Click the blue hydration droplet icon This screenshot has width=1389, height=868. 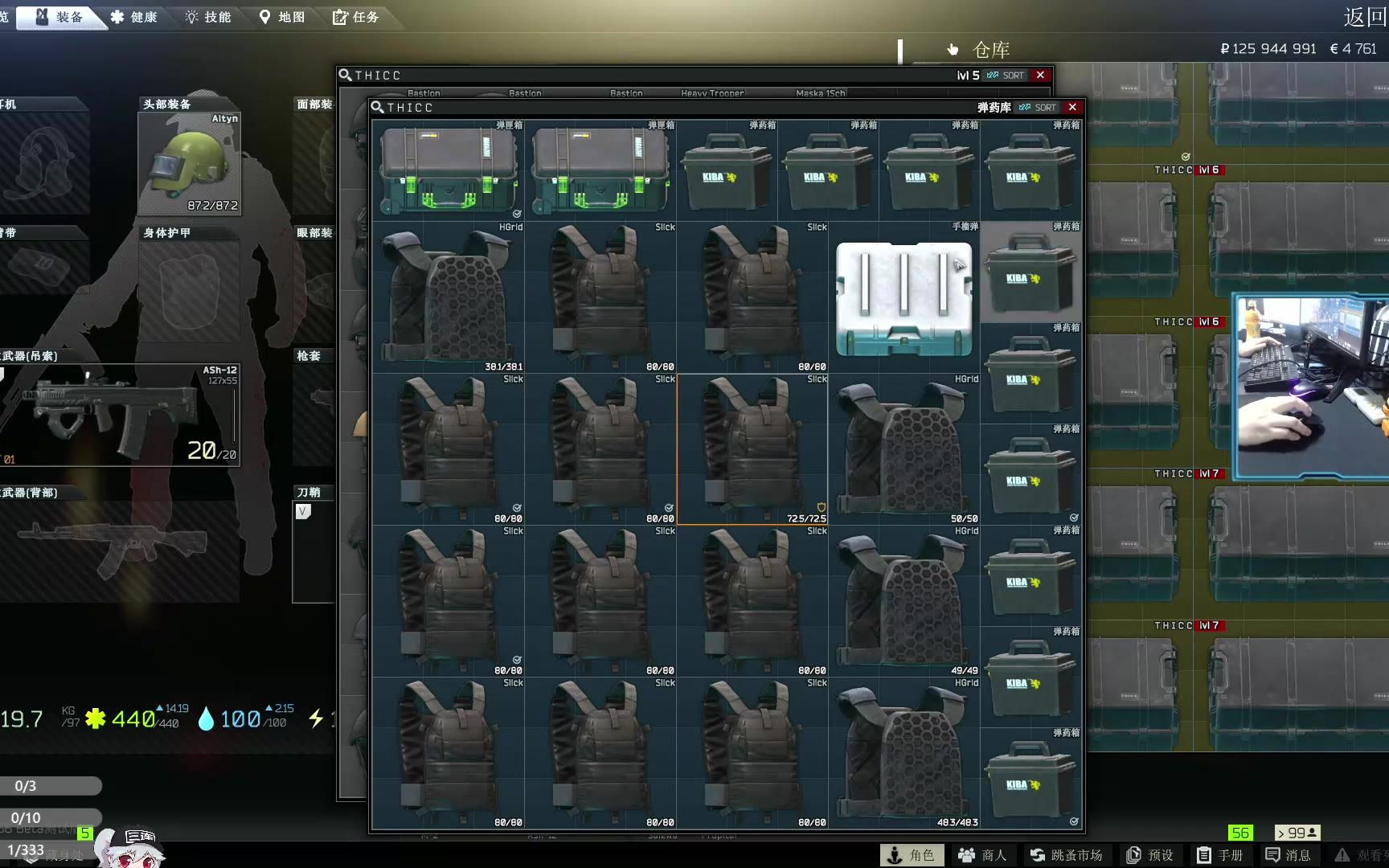pos(206,718)
